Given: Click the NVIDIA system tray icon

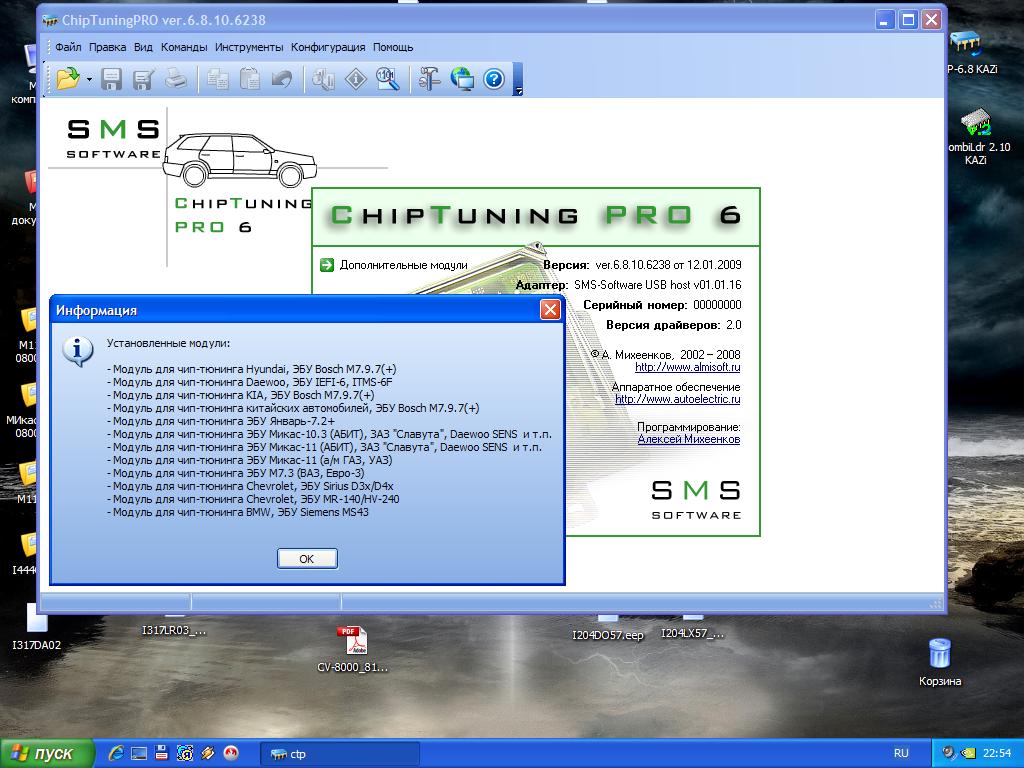Looking at the screenshot, I should point(967,753).
